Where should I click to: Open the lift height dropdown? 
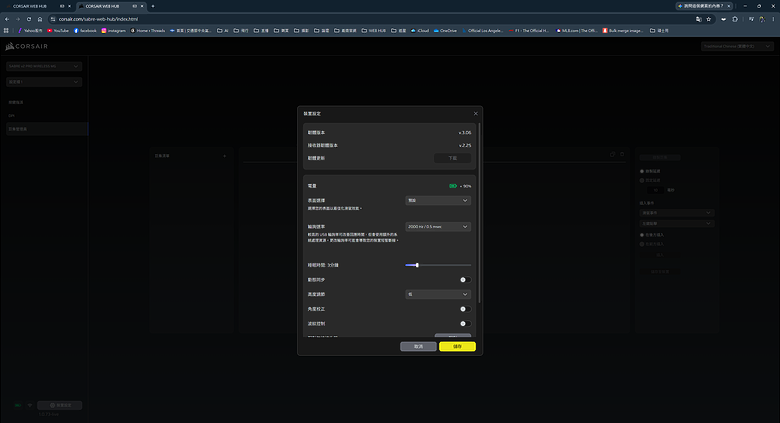pos(438,294)
